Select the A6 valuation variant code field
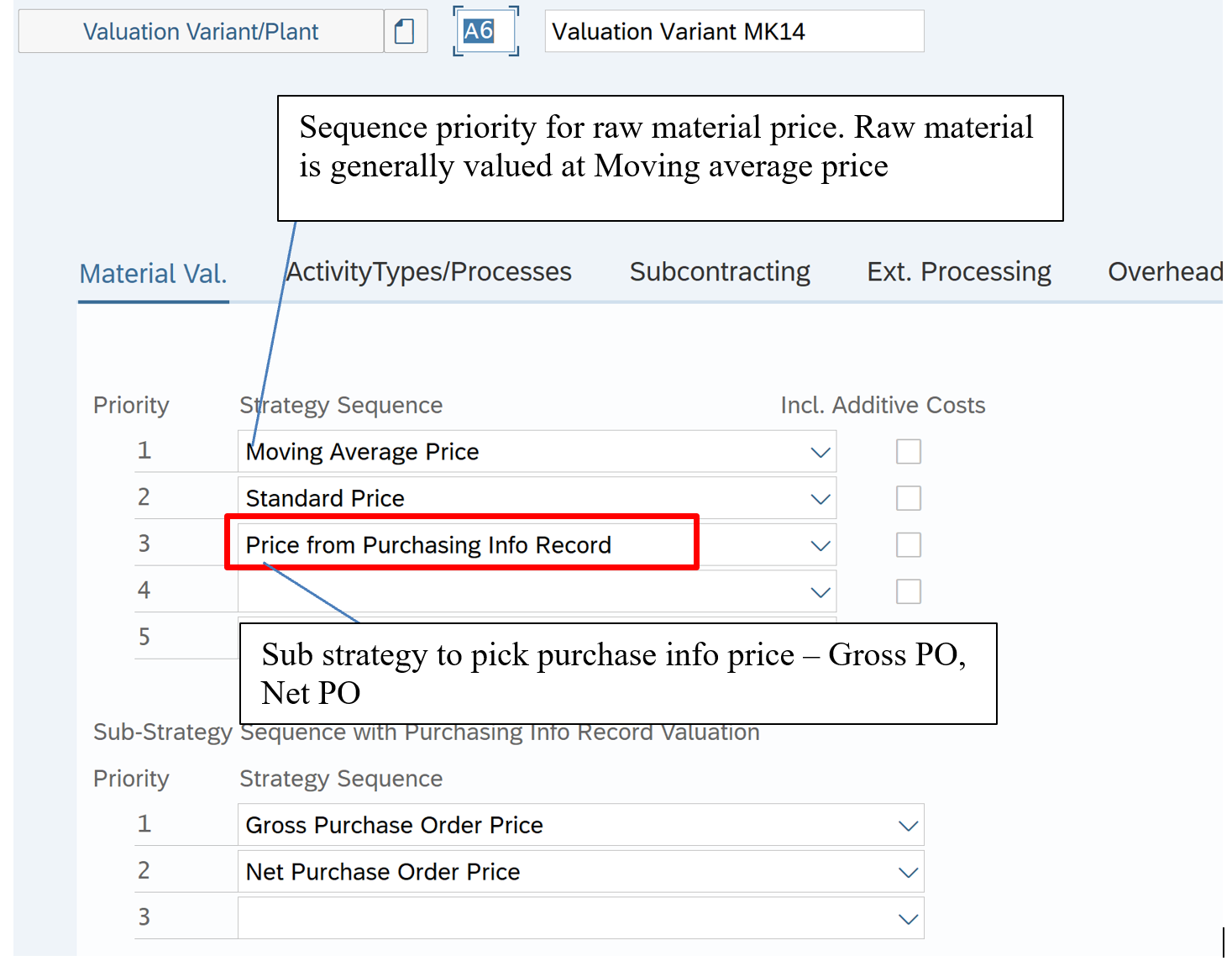The image size is (1232, 966). [x=479, y=32]
